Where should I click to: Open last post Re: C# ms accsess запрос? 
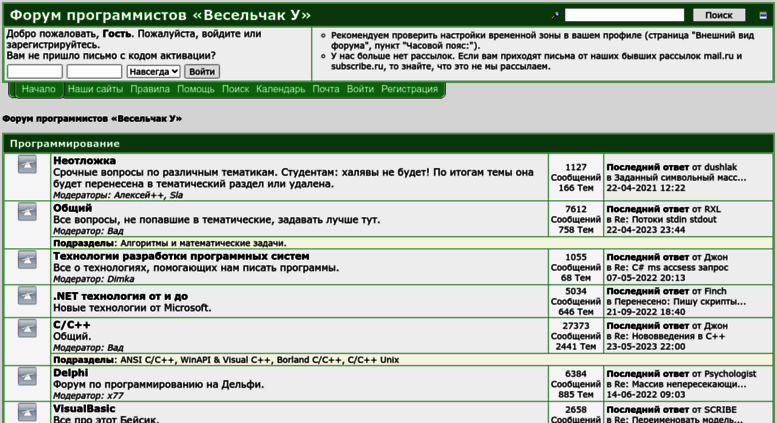[x=671, y=267]
